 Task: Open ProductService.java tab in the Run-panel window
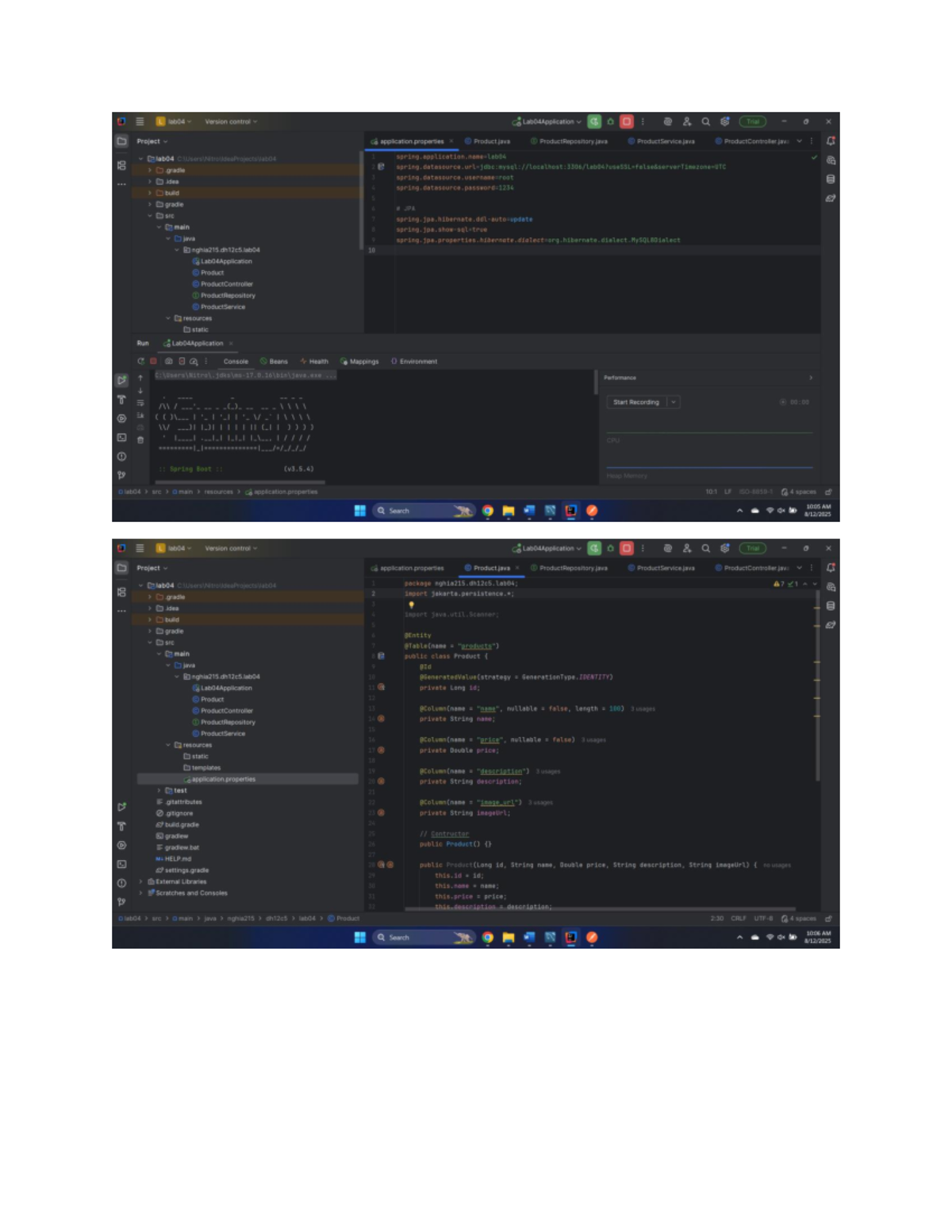(661, 141)
